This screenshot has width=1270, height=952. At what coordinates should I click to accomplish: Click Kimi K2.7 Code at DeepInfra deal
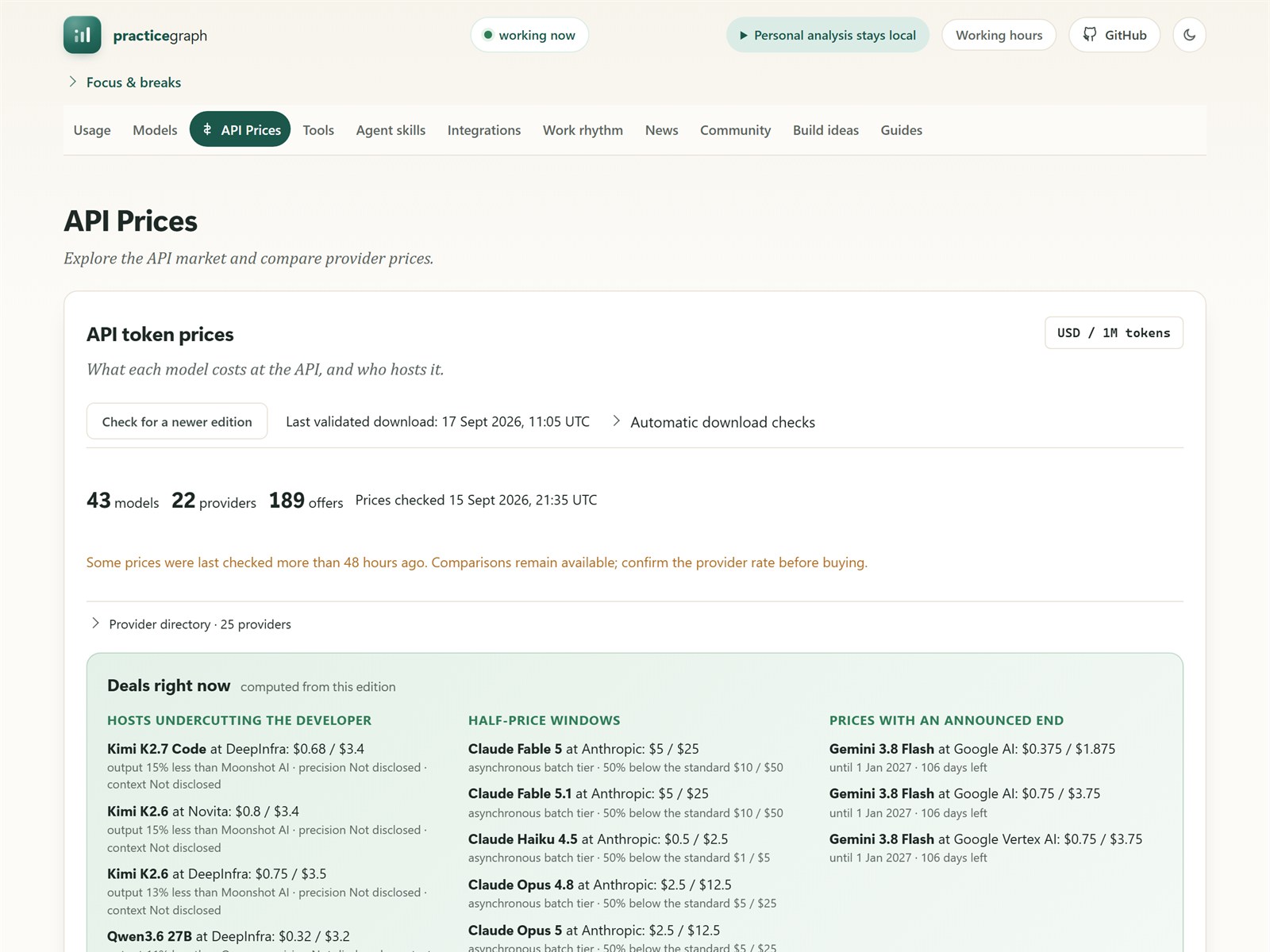(236, 749)
